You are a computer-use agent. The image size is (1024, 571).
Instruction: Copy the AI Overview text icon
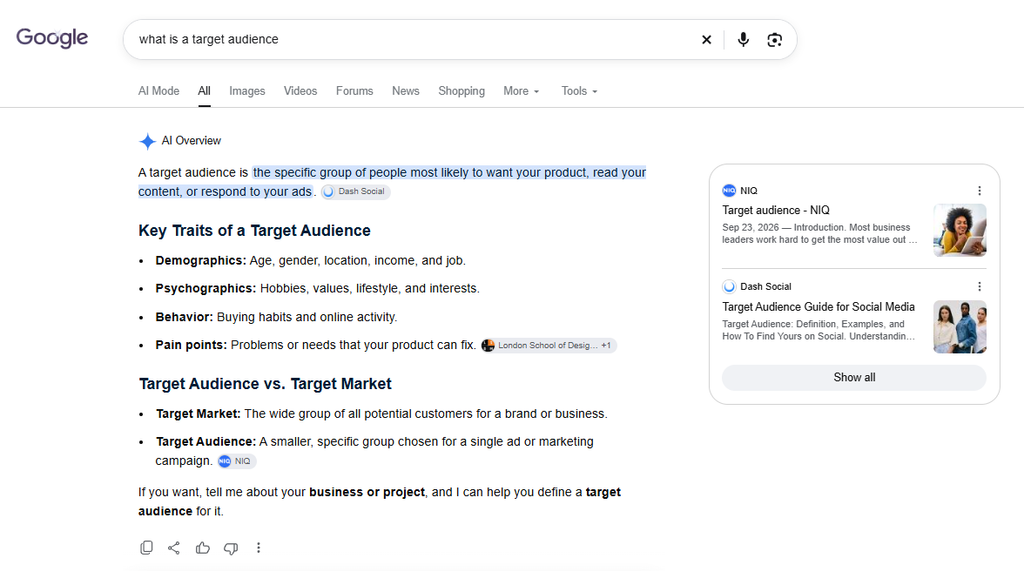click(x=146, y=547)
